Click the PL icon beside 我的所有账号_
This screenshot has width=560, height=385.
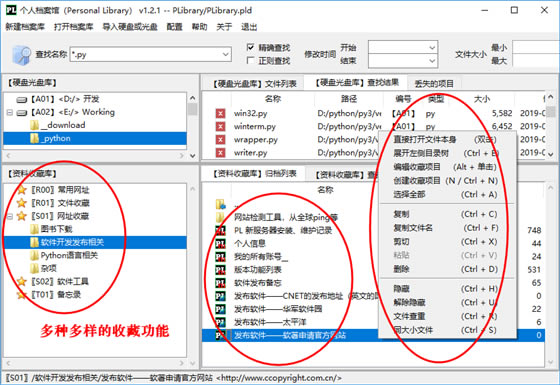tap(220, 257)
